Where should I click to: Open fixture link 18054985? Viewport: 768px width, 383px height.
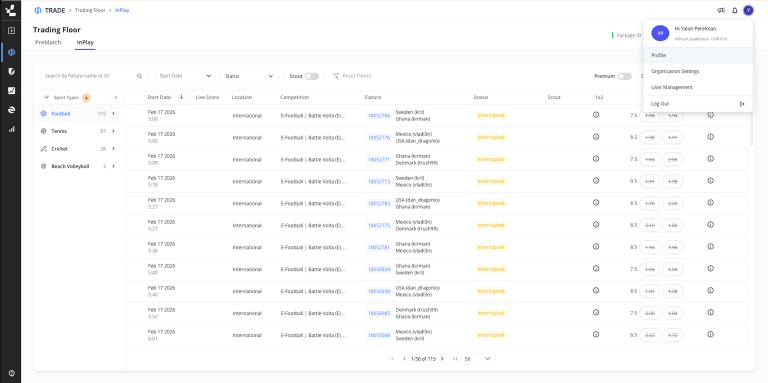(379, 313)
